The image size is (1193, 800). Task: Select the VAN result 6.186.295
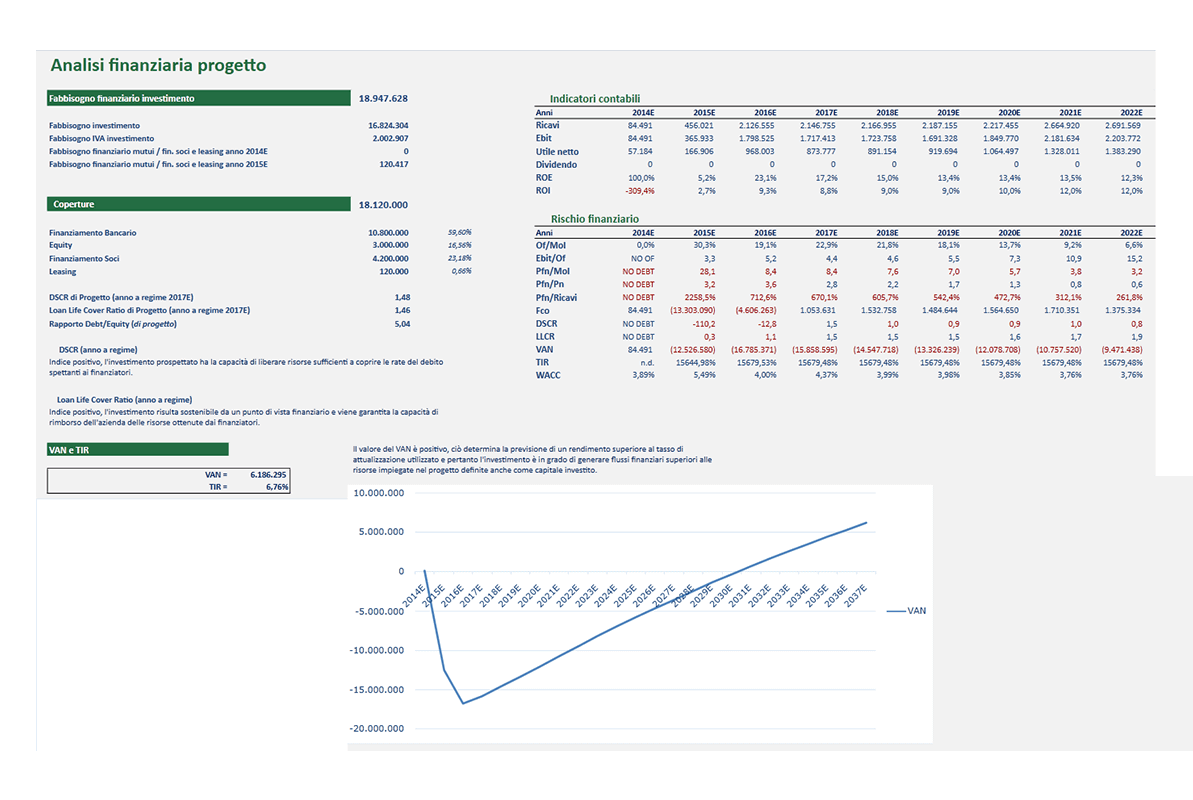(269, 475)
